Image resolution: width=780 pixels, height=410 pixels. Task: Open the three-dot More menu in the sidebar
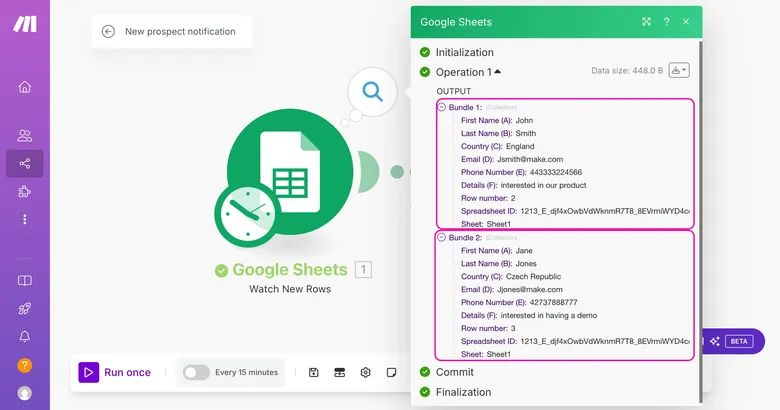point(24,219)
